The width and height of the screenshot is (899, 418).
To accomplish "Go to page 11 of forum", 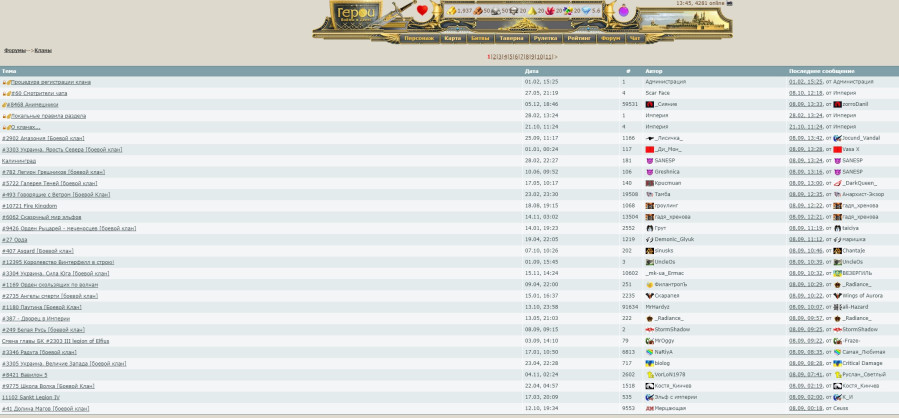I will click(x=549, y=57).
